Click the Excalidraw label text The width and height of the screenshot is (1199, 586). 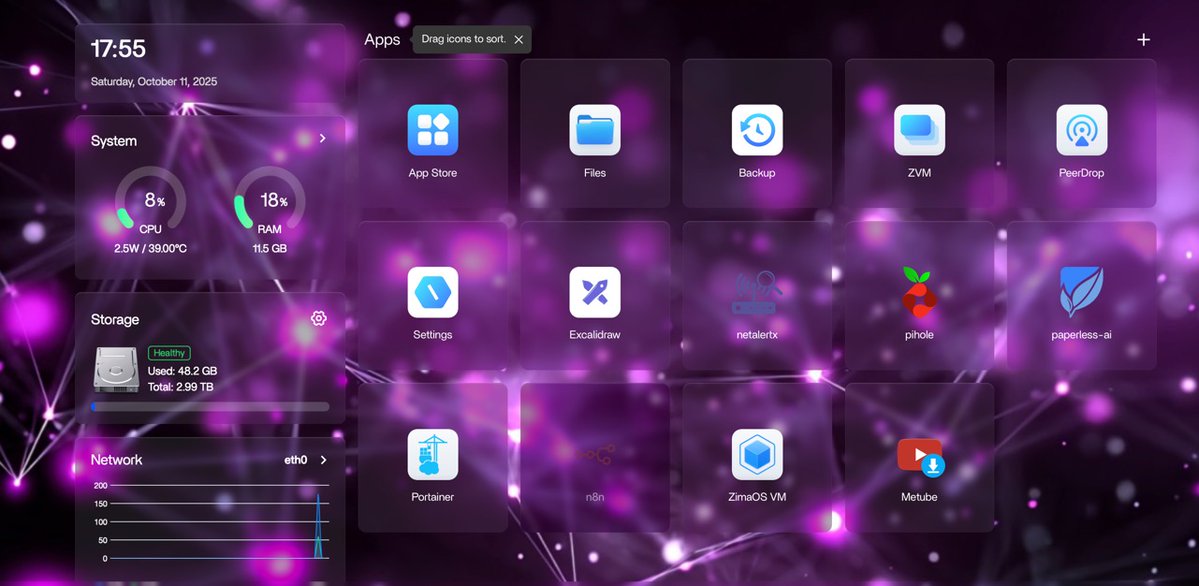pos(595,335)
